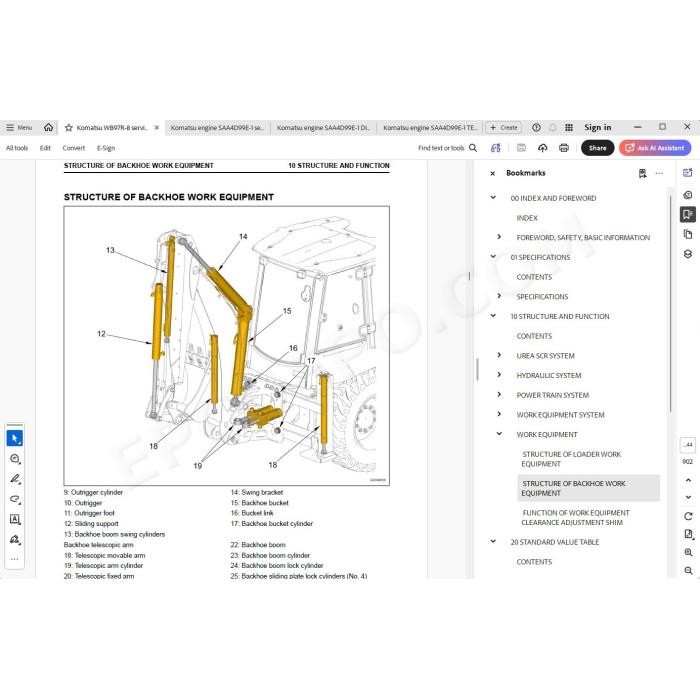Open STRUCTURE OF LOADER WORK EQUIPMENT bookmark

pyautogui.click(x=571, y=459)
